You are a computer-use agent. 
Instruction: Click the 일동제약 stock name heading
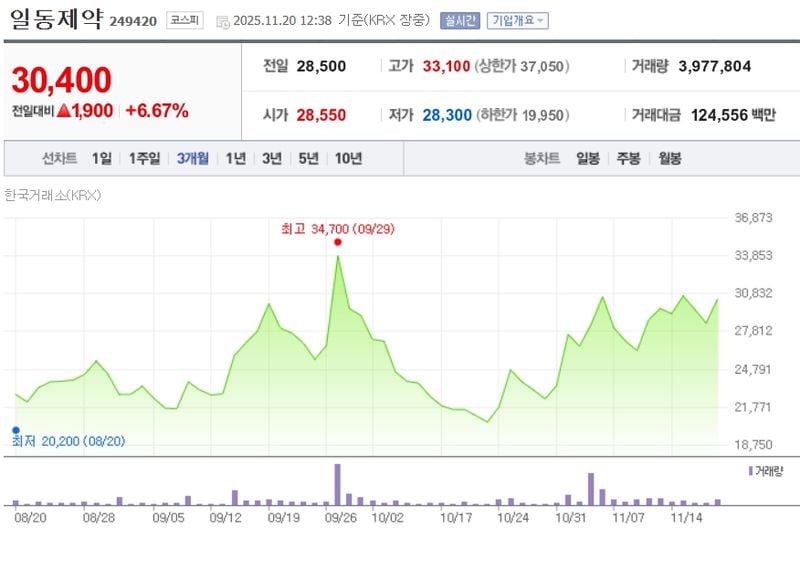59,20
